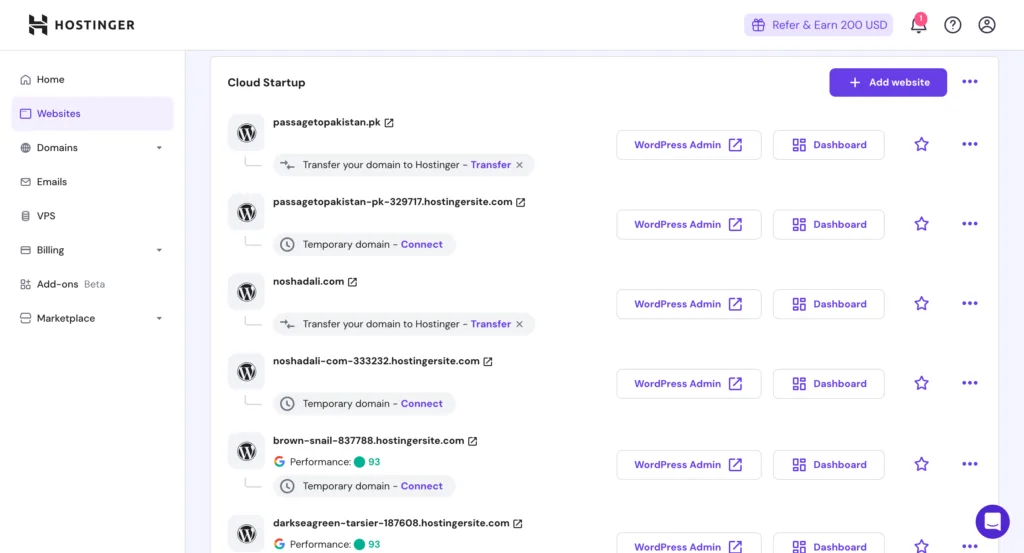Open darkseagreen-tarsier-187608 site external link icon
This screenshot has width=1024, height=553.
pos(517,524)
